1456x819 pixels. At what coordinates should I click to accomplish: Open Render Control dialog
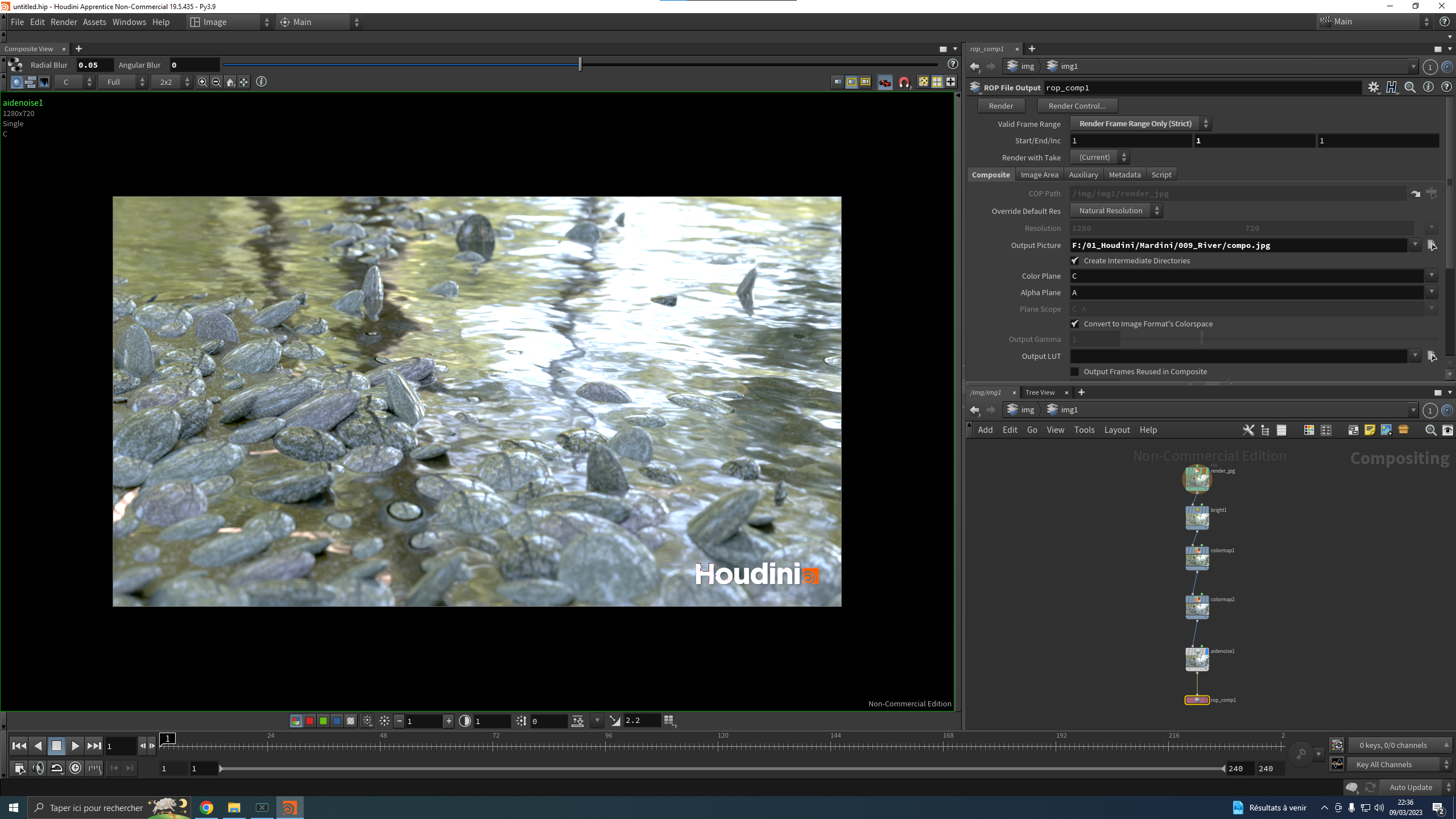coord(1077,106)
